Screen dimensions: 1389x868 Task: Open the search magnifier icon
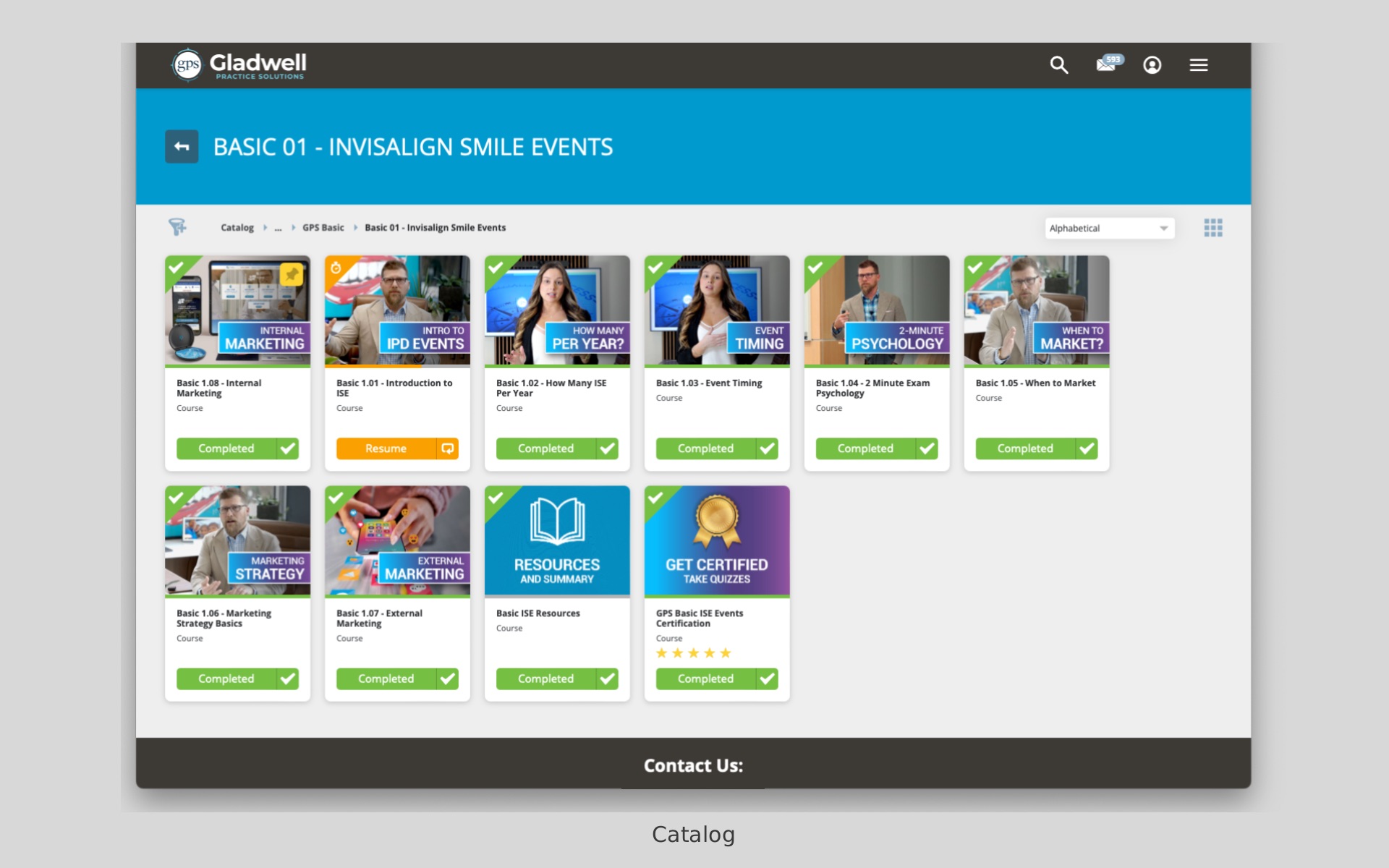1058,65
